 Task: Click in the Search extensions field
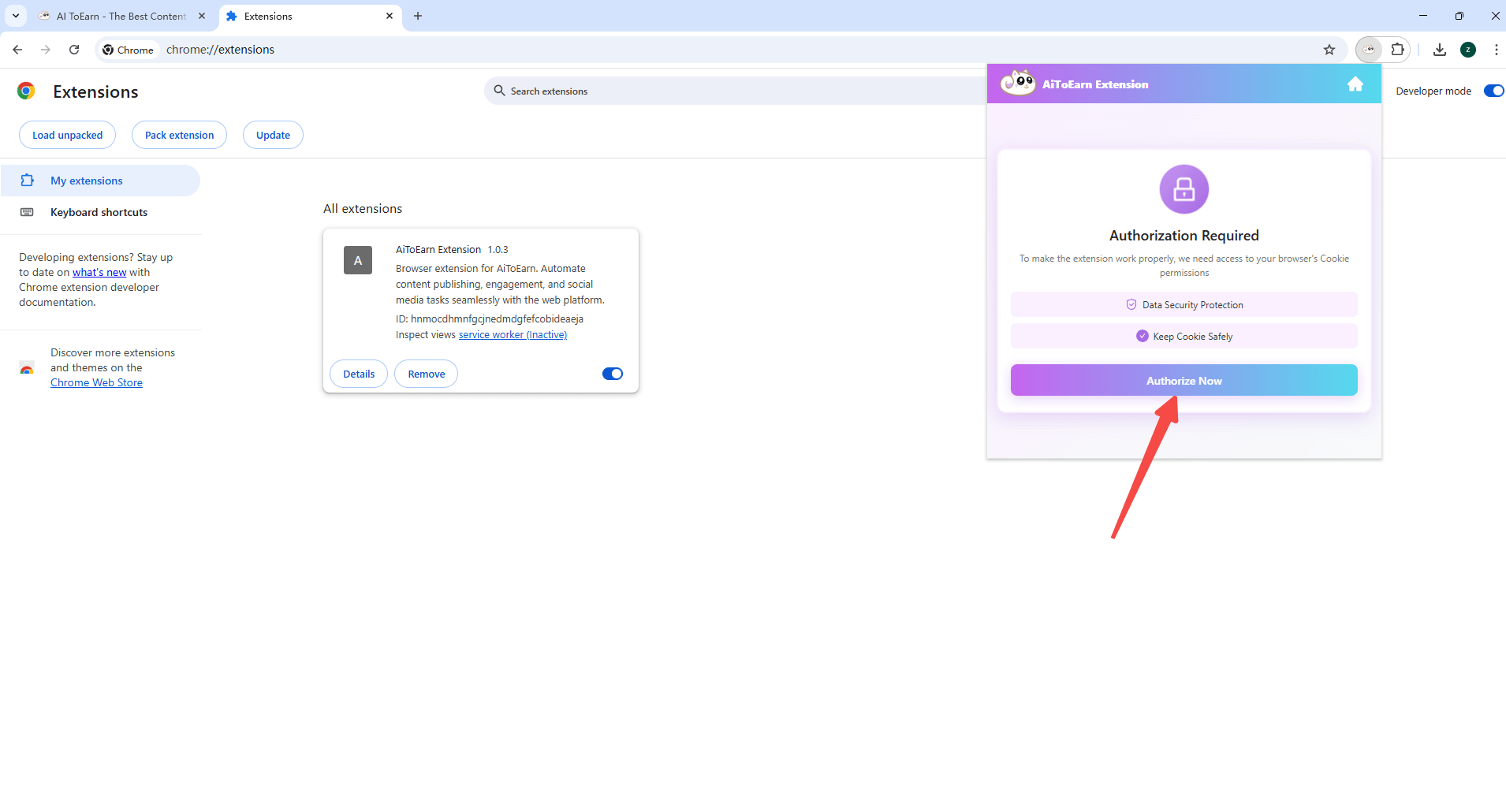(x=733, y=91)
